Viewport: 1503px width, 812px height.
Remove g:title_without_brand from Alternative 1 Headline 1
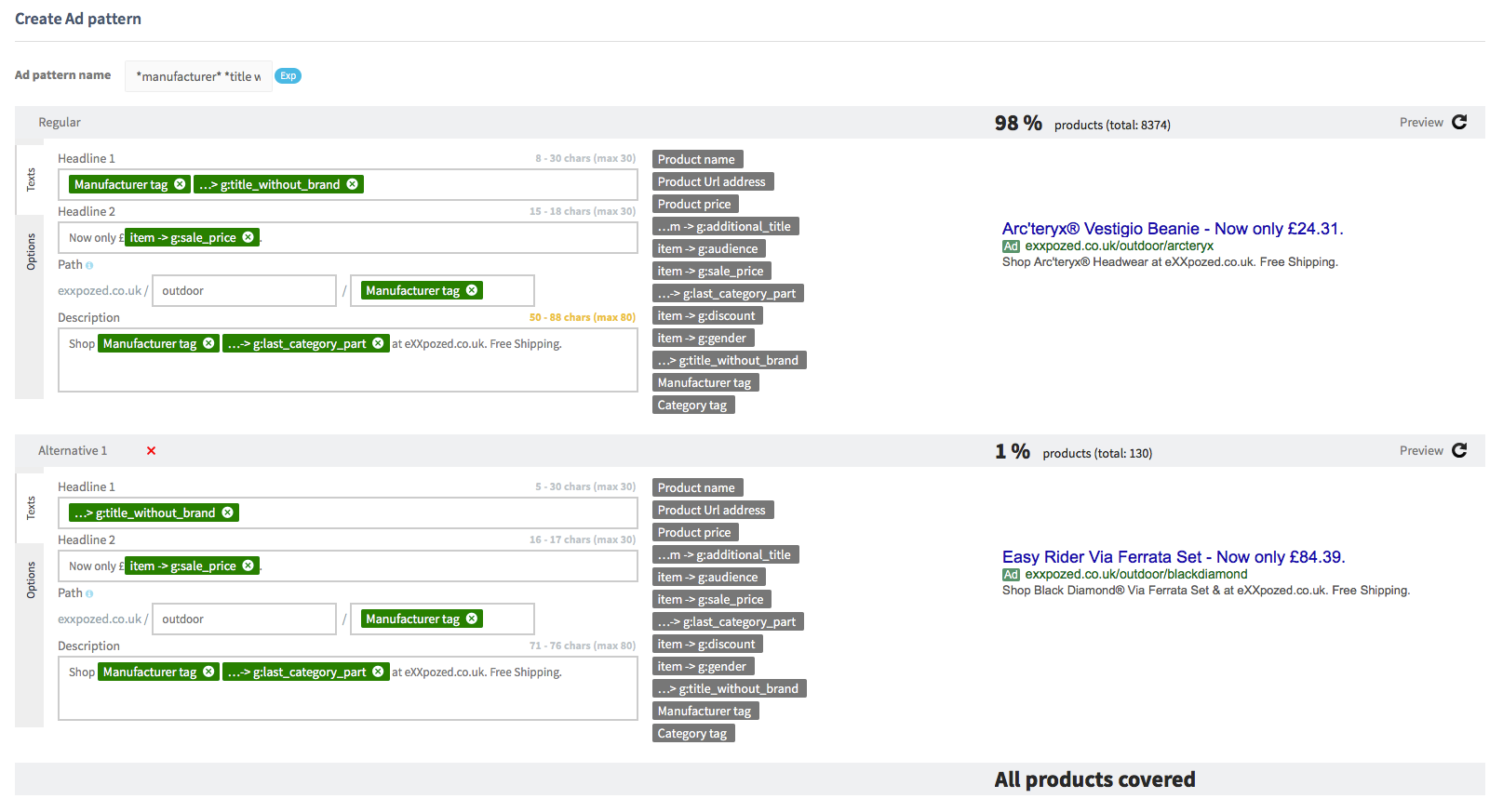(x=228, y=512)
